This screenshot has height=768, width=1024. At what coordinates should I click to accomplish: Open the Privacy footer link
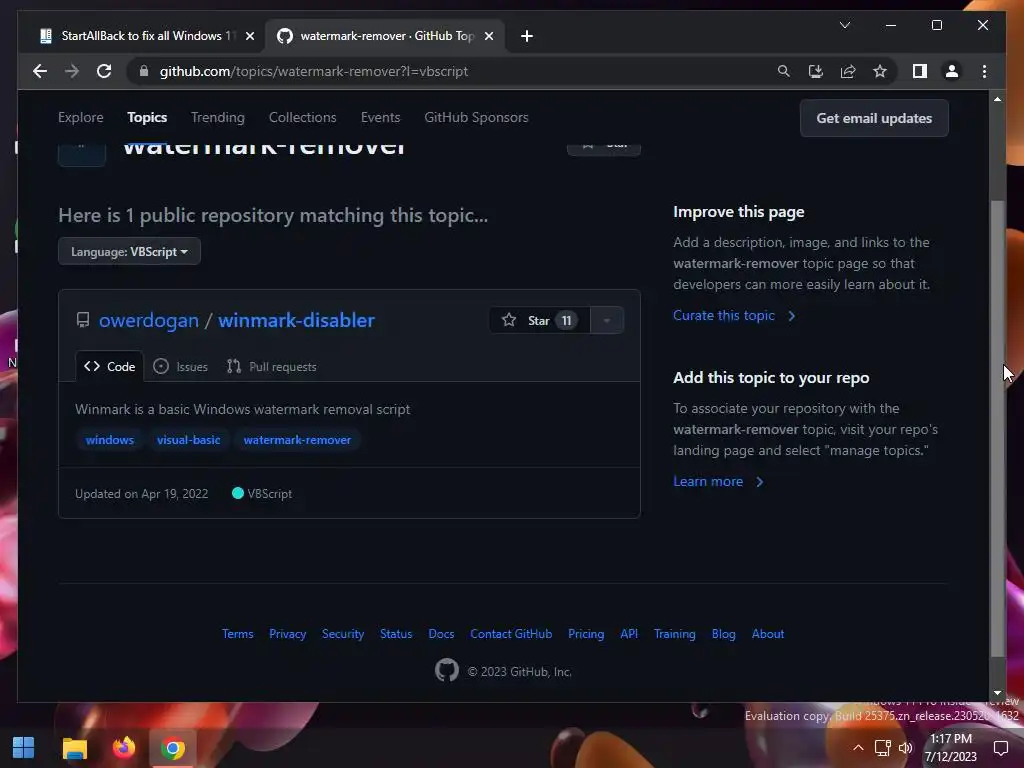[287, 633]
